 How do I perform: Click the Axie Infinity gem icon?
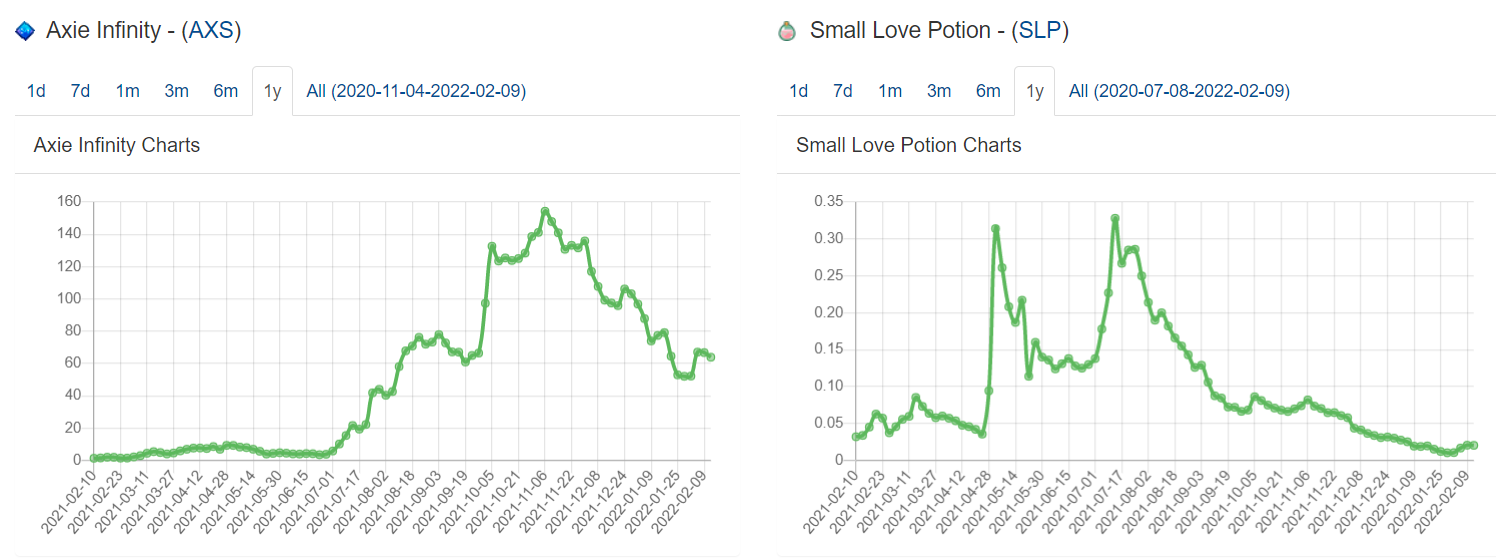[25, 32]
